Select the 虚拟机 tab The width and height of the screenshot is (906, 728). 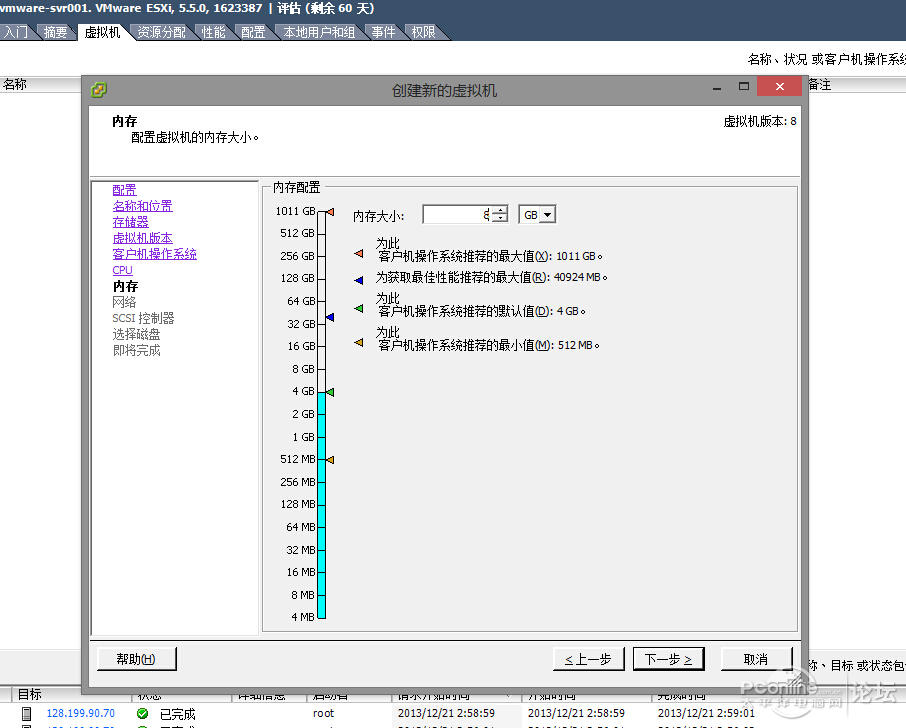coord(102,32)
